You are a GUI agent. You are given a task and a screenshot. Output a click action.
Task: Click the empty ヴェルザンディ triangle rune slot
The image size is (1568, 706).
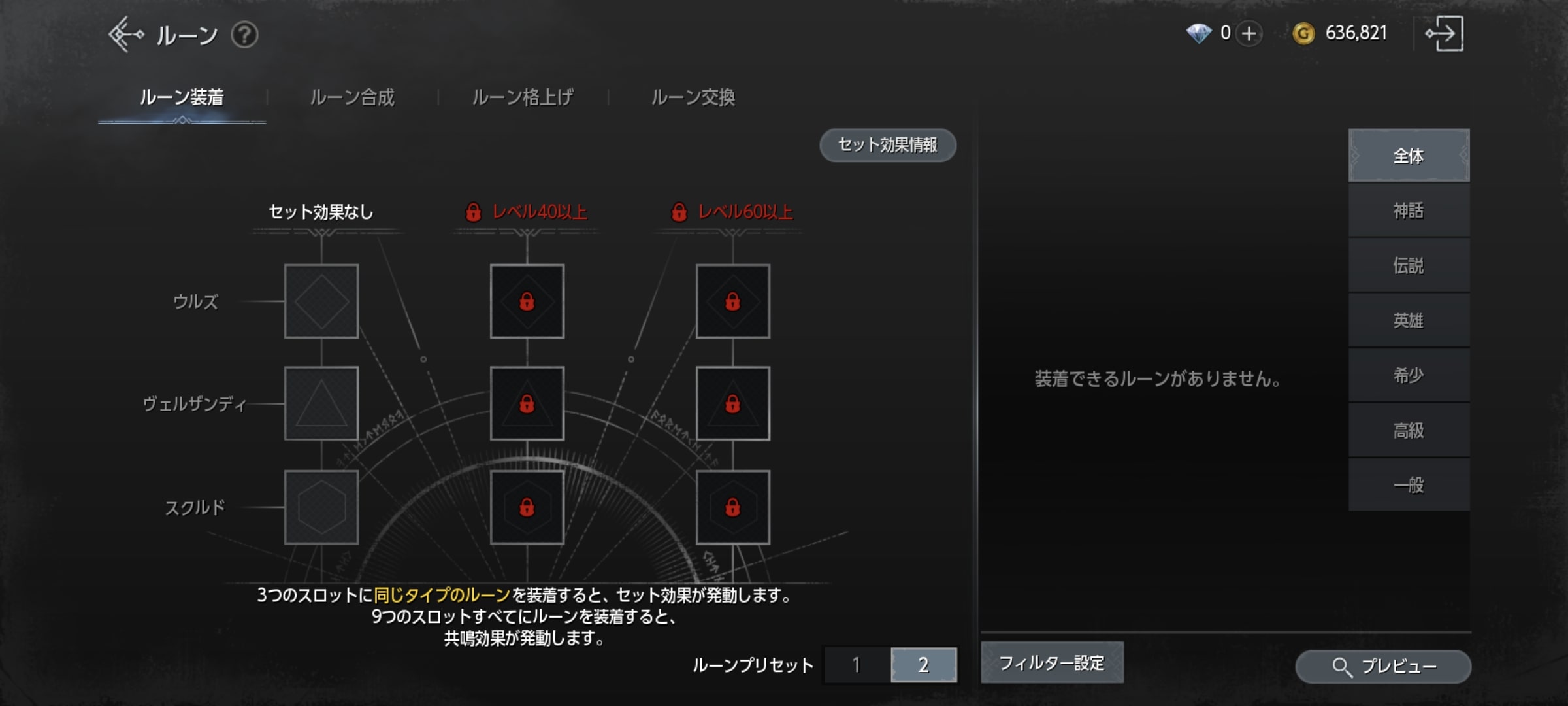coord(321,404)
